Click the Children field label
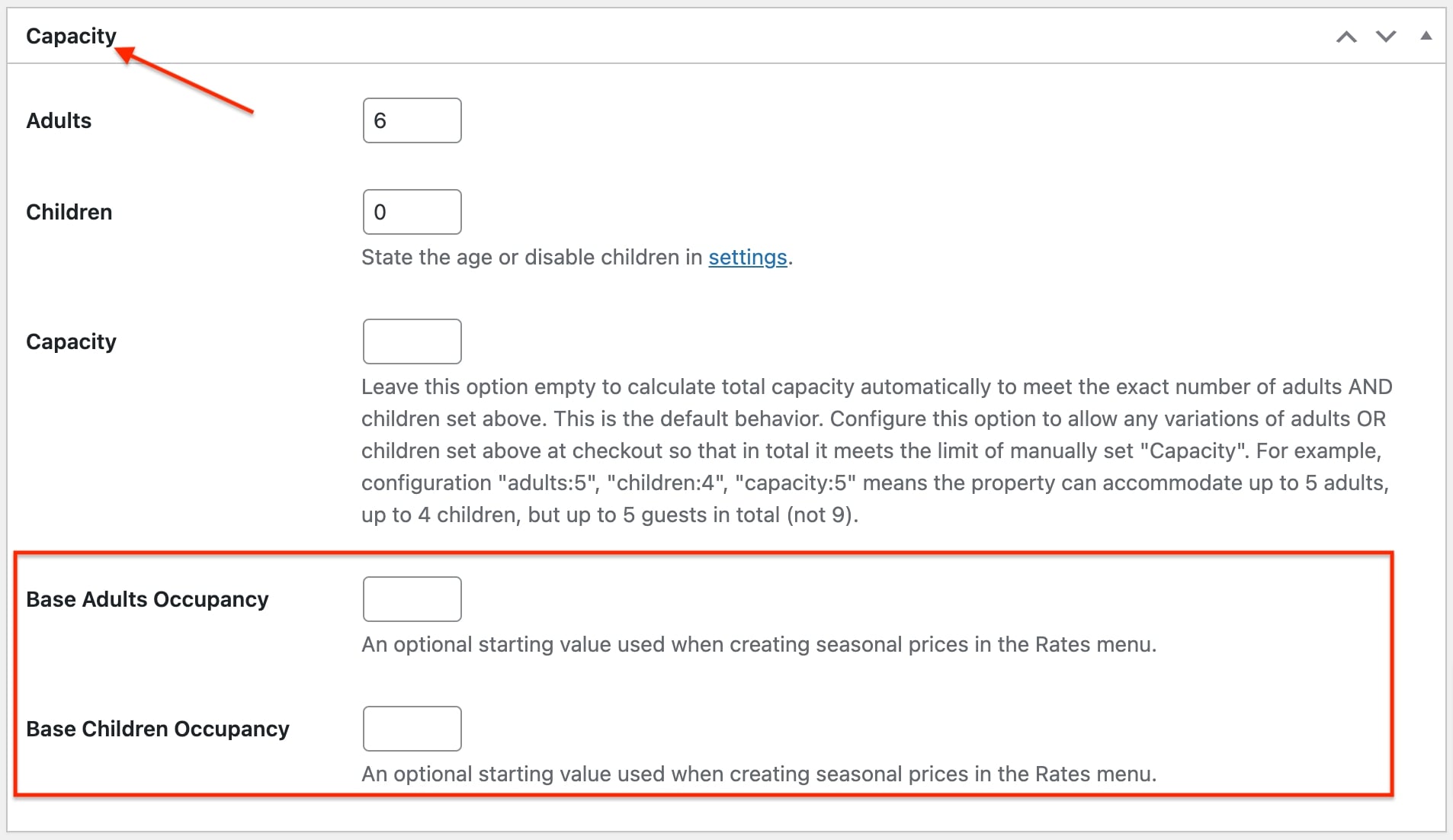The height and width of the screenshot is (840, 1453). (x=69, y=212)
